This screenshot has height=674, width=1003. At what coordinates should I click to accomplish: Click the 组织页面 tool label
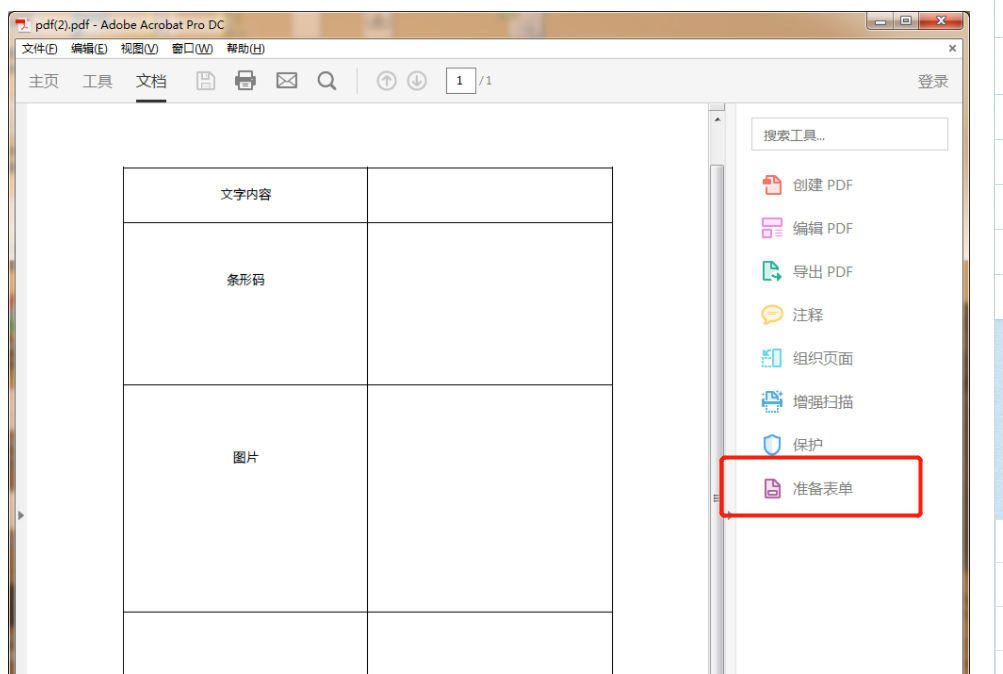[823, 359]
